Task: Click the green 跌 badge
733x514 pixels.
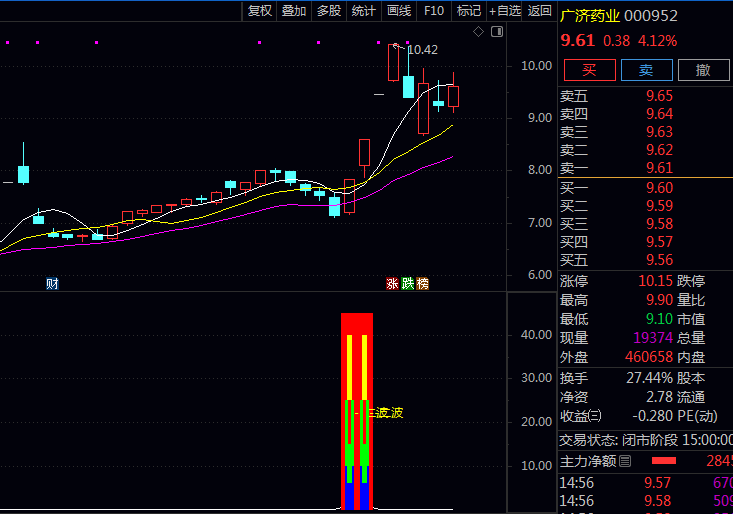Action: click(x=408, y=284)
